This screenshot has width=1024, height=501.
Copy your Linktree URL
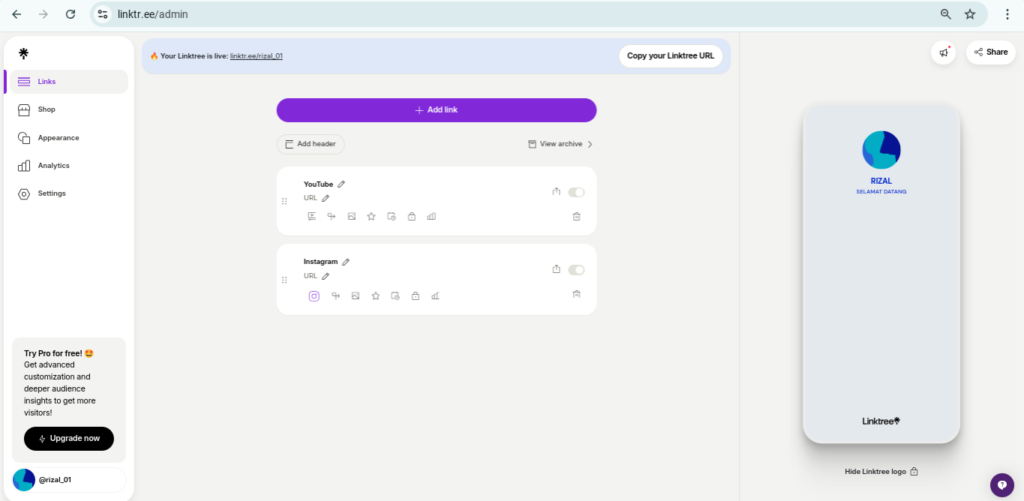(671, 56)
